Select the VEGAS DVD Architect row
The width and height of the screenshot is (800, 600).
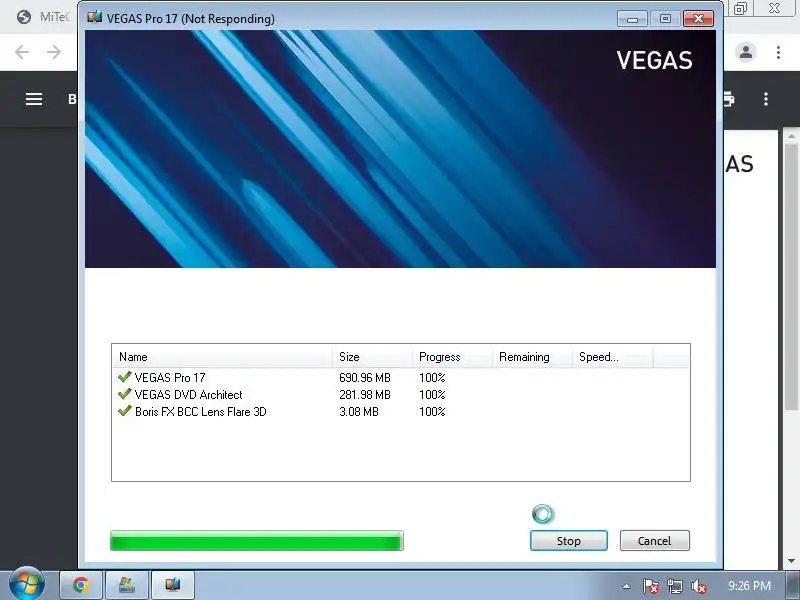pyautogui.click(x=401, y=394)
